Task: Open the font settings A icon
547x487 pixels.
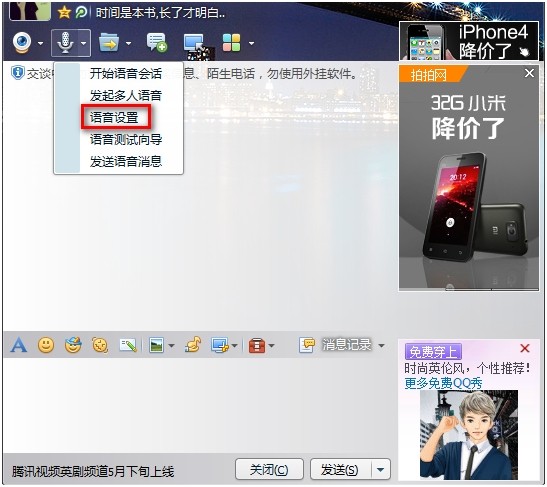Action: (18, 345)
